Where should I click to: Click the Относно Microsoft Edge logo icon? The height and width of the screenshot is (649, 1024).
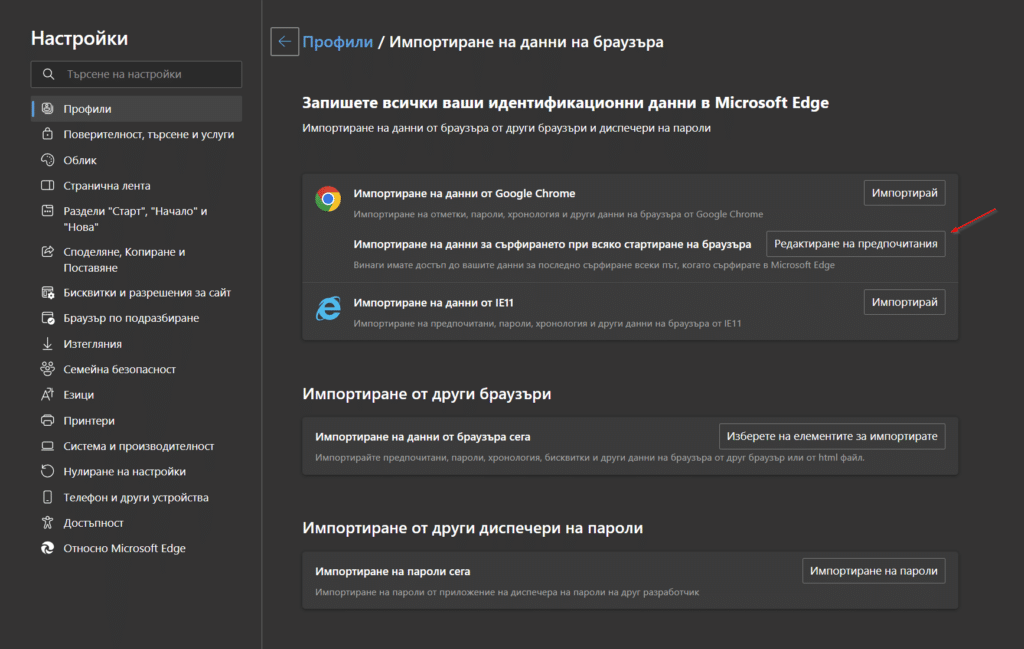48,548
